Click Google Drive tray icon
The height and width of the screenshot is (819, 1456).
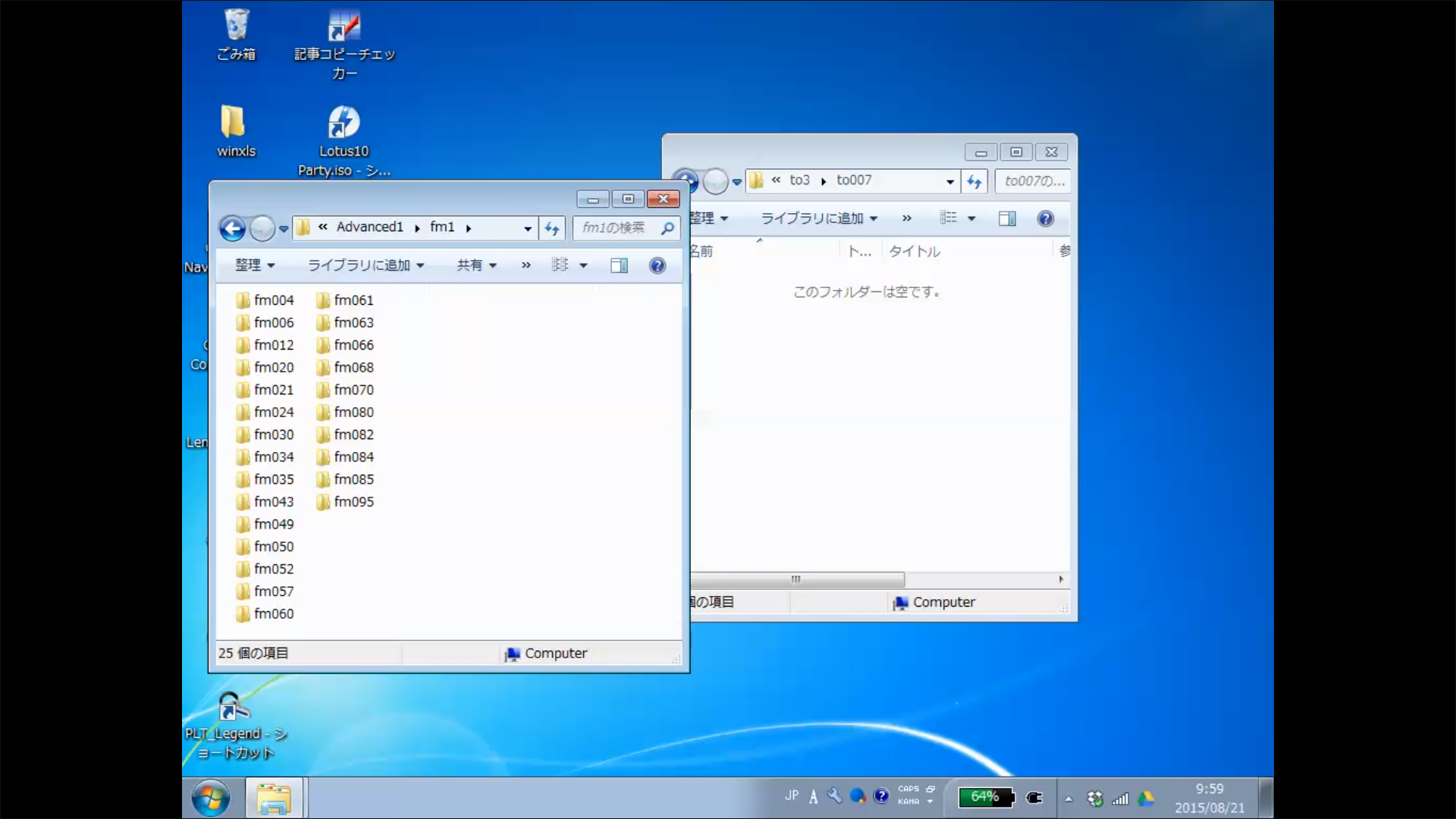click(1146, 798)
